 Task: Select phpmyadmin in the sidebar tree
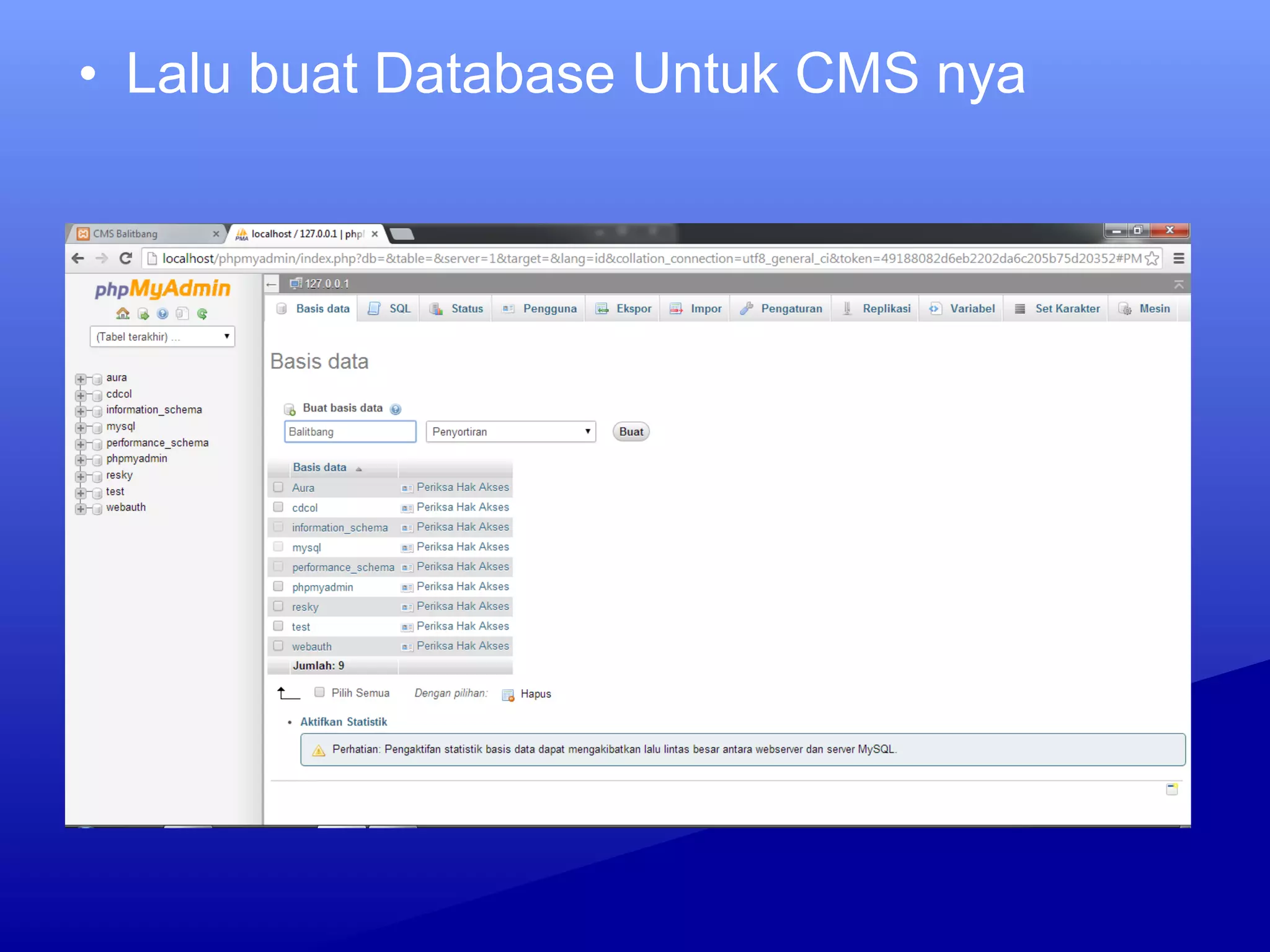click(136, 459)
